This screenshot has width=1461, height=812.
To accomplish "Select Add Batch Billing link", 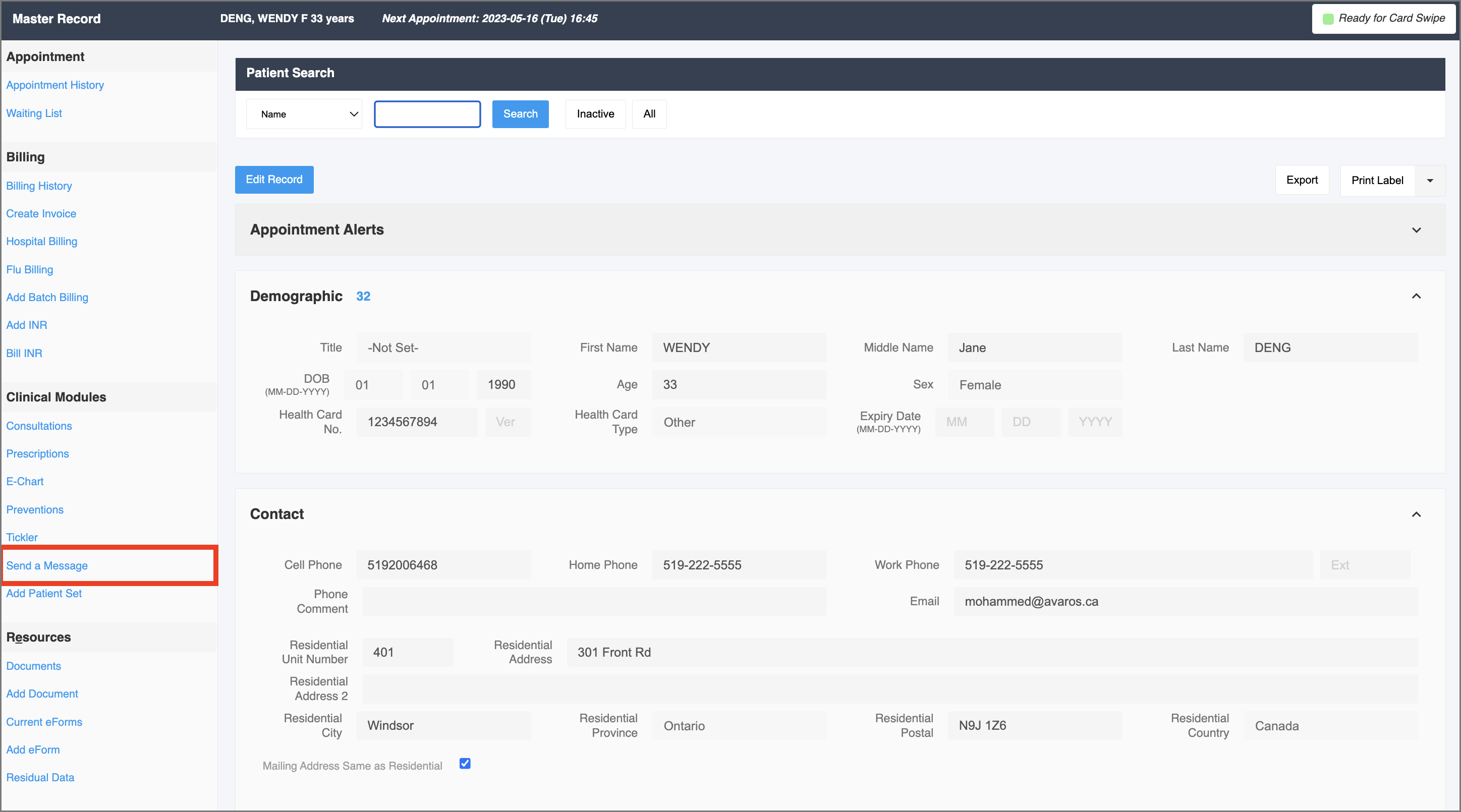I will (47, 297).
